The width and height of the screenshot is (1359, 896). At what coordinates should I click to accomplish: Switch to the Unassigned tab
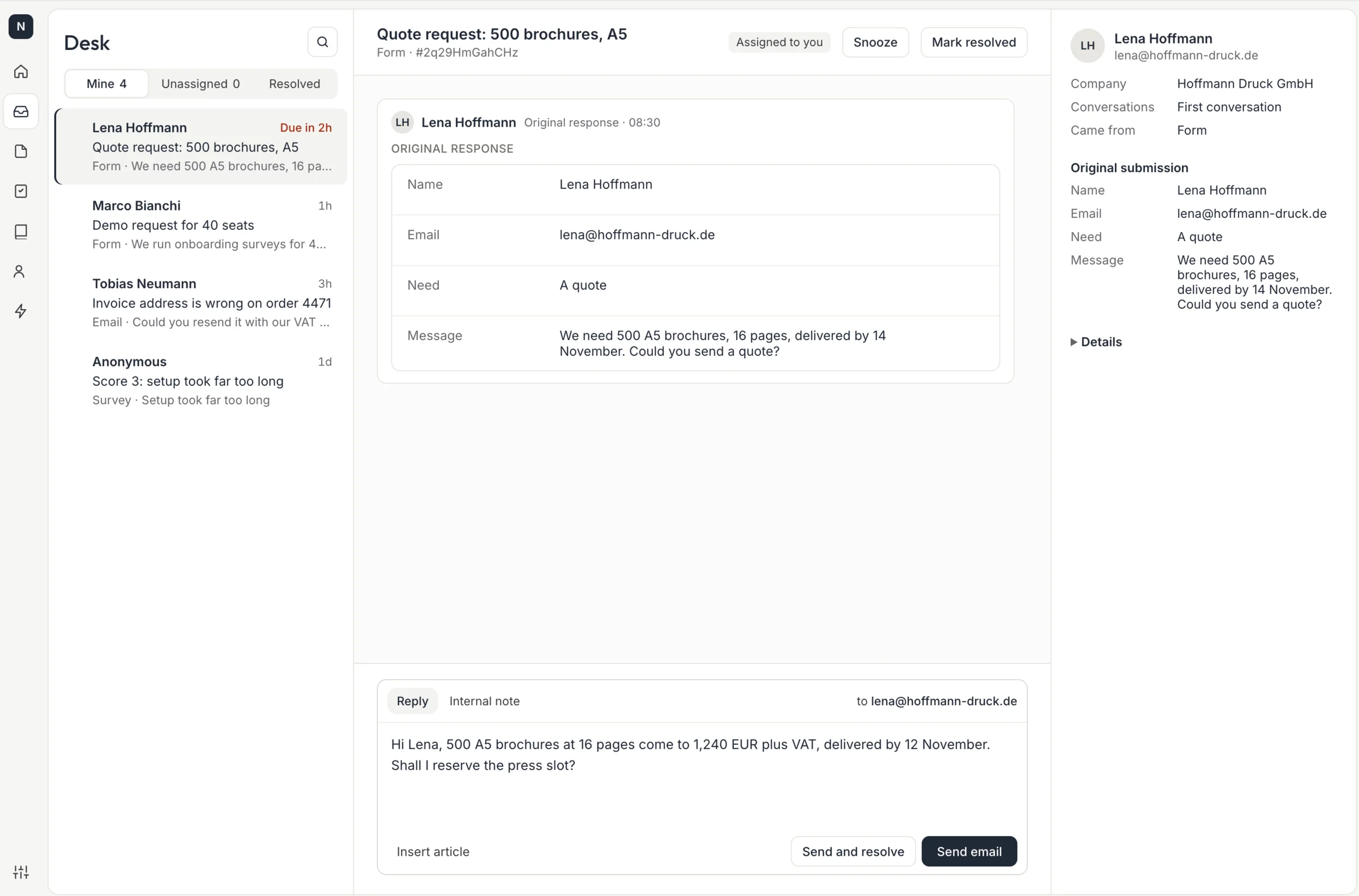(x=200, y=83)
